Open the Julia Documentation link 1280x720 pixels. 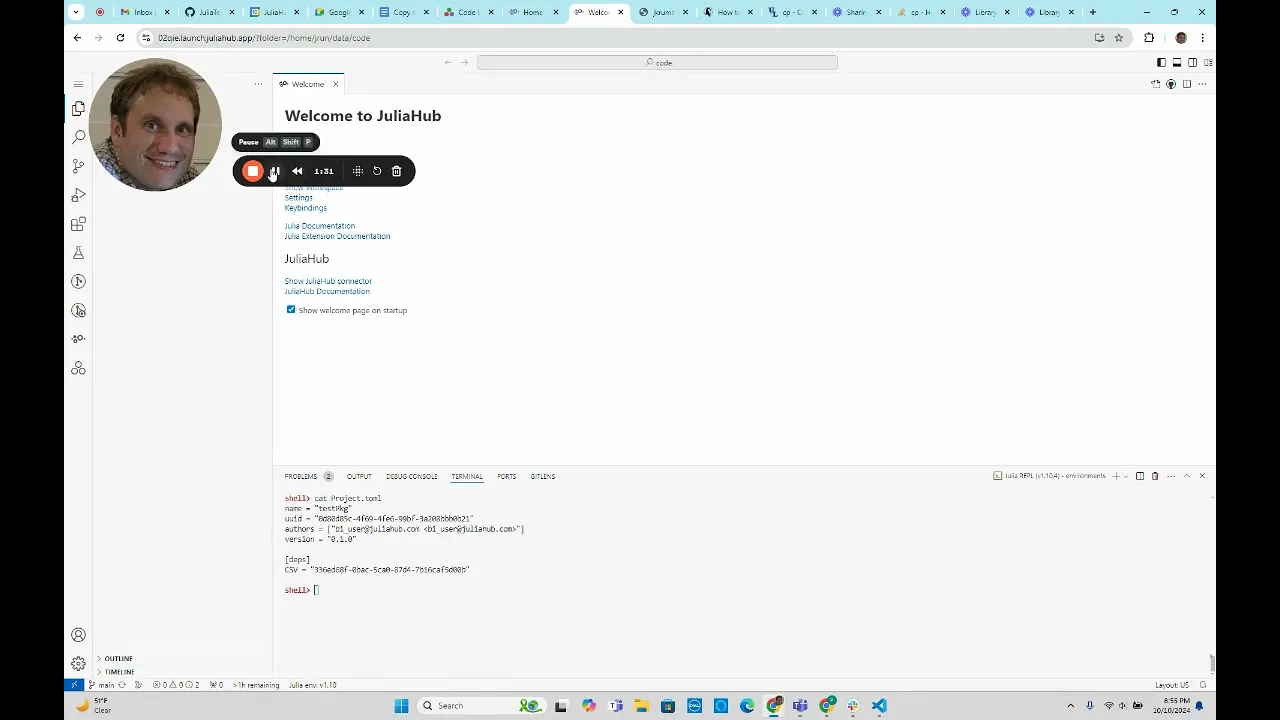(x=319, y=226)
